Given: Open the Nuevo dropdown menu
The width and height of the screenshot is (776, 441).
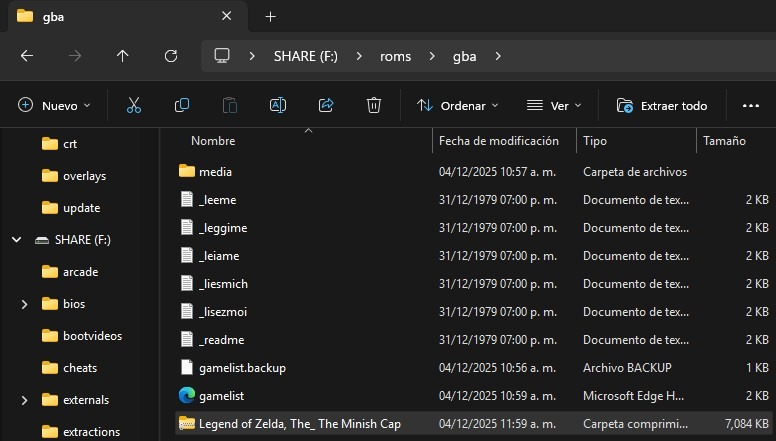Looking at the screenshot, I should tap(54, 105).
